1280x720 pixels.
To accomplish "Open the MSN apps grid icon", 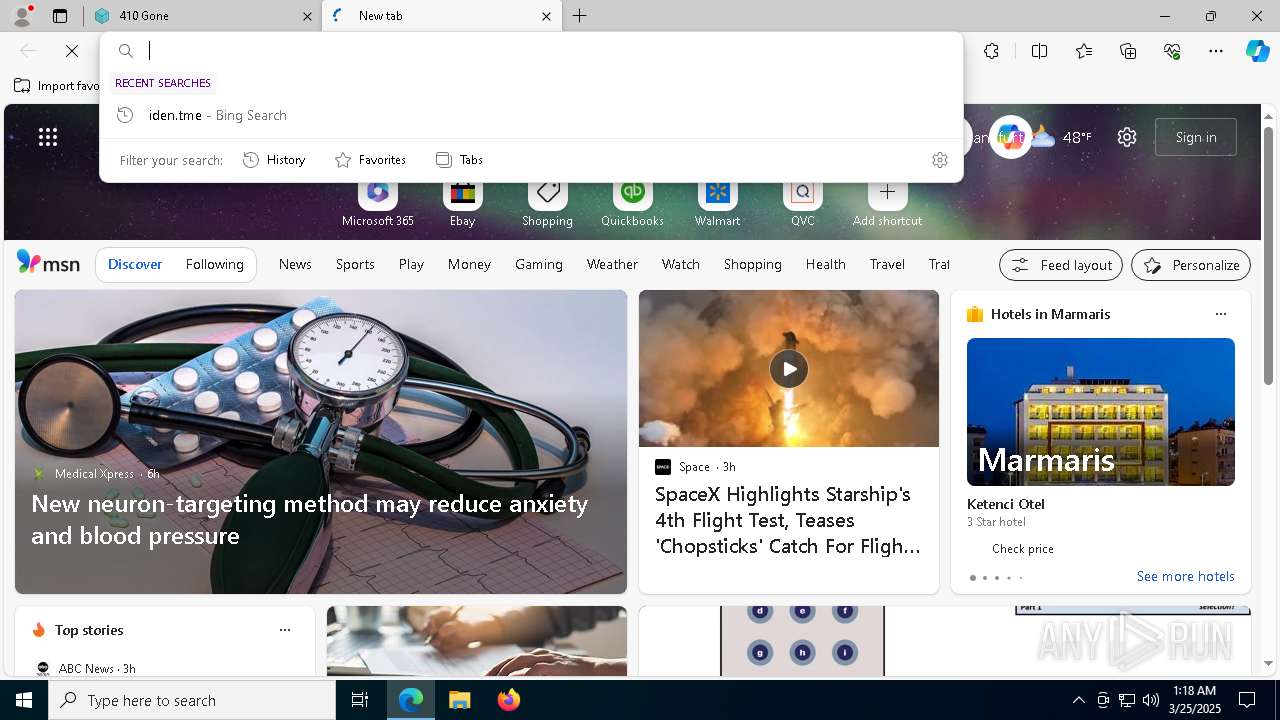I will (48, 137).
